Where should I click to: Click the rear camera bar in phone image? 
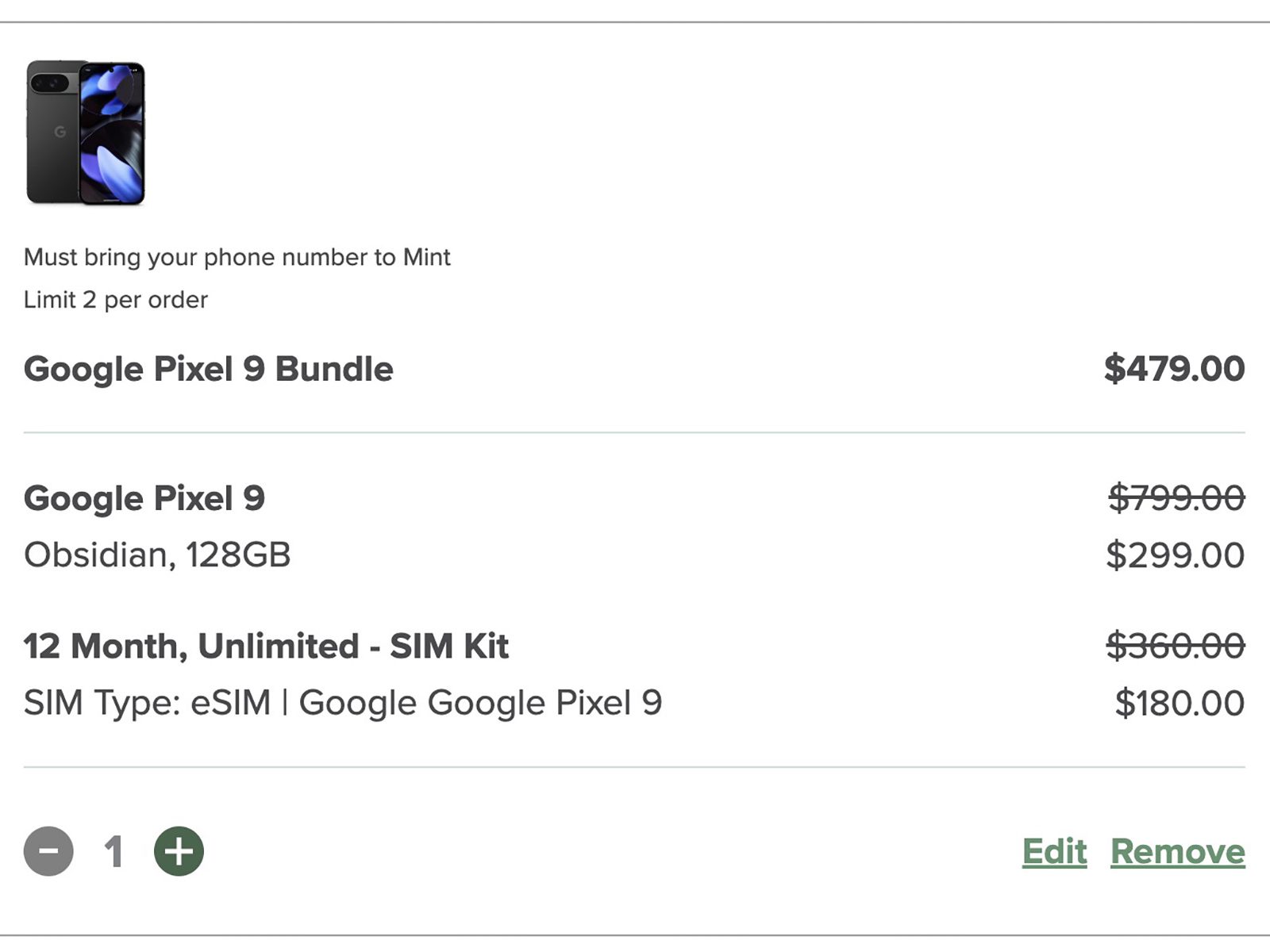click(x=49, y=82)
